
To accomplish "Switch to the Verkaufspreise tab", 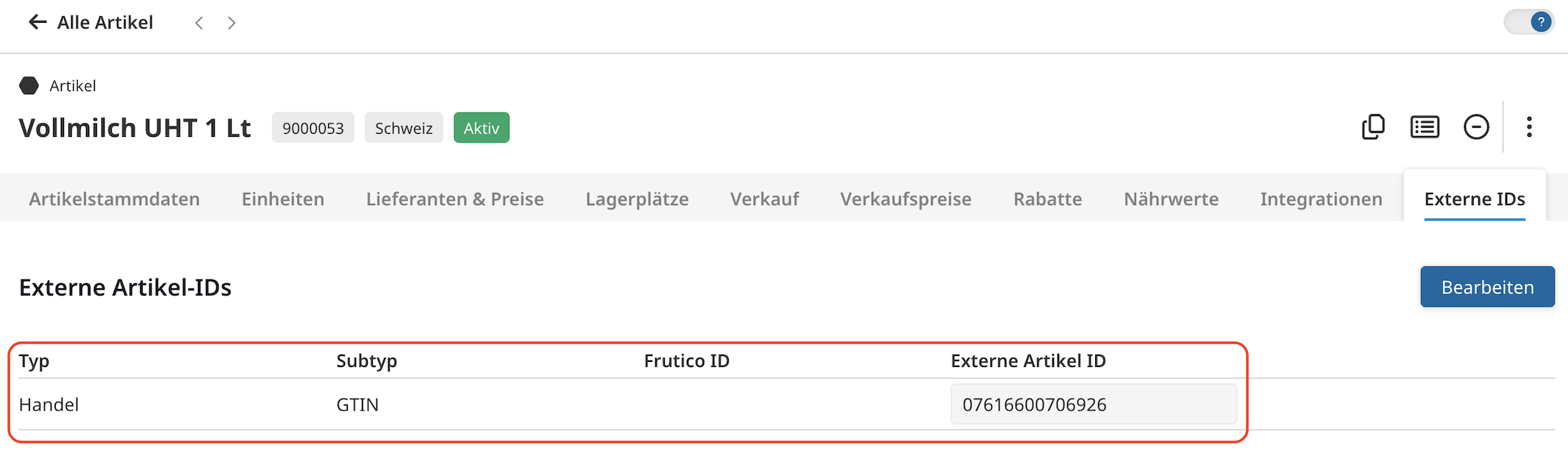I will click(905, 199).
